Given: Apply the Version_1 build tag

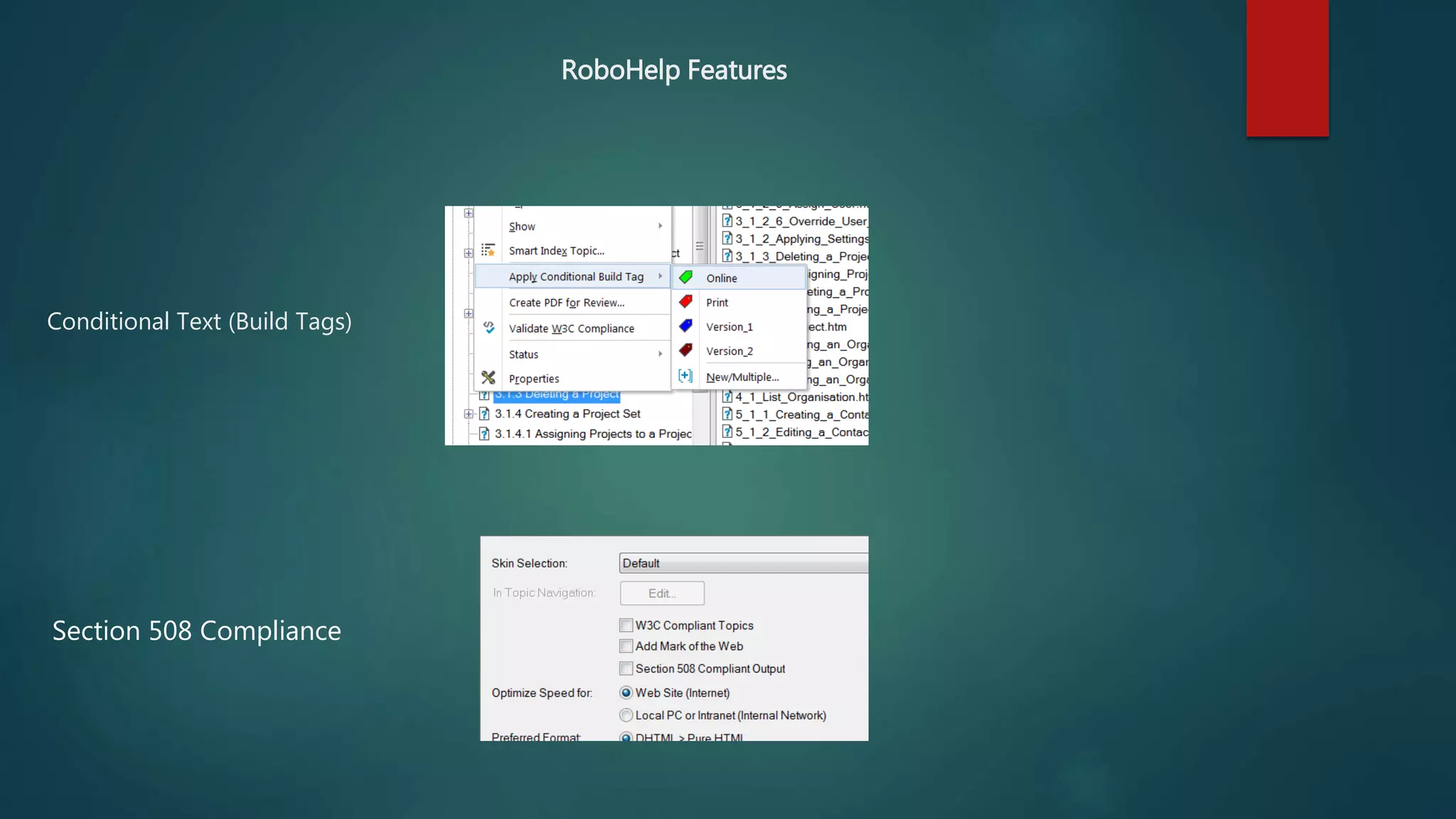Looking at the screenshot, I should click(x=739, y=326).
